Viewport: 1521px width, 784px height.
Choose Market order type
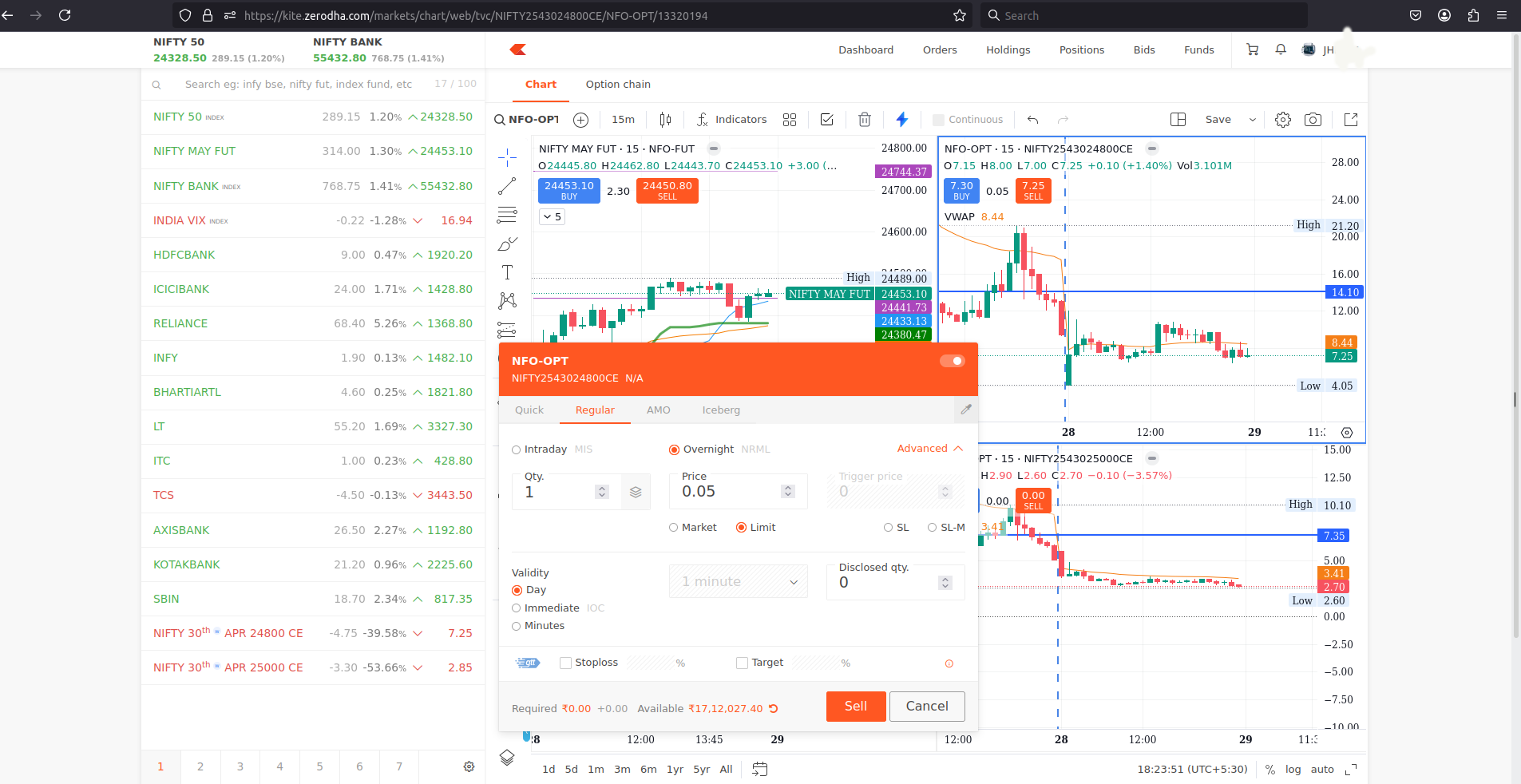pyautogui.click(x=673, y=528)
